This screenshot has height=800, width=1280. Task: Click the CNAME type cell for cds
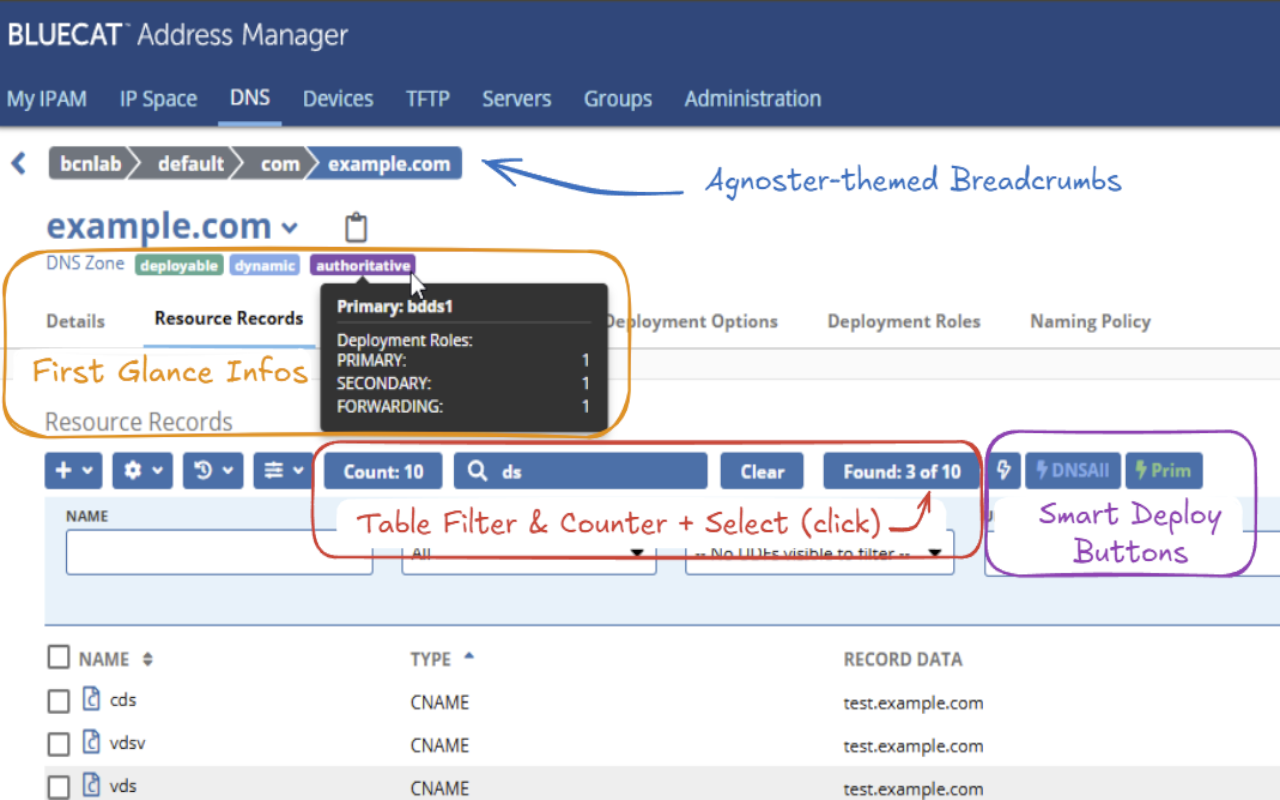(440, 702)
